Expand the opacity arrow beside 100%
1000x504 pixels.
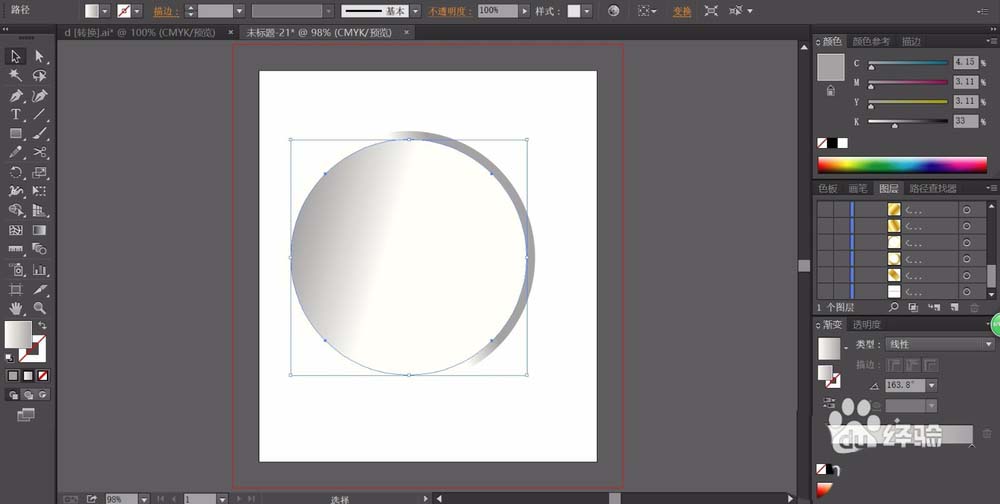(524, 11)
